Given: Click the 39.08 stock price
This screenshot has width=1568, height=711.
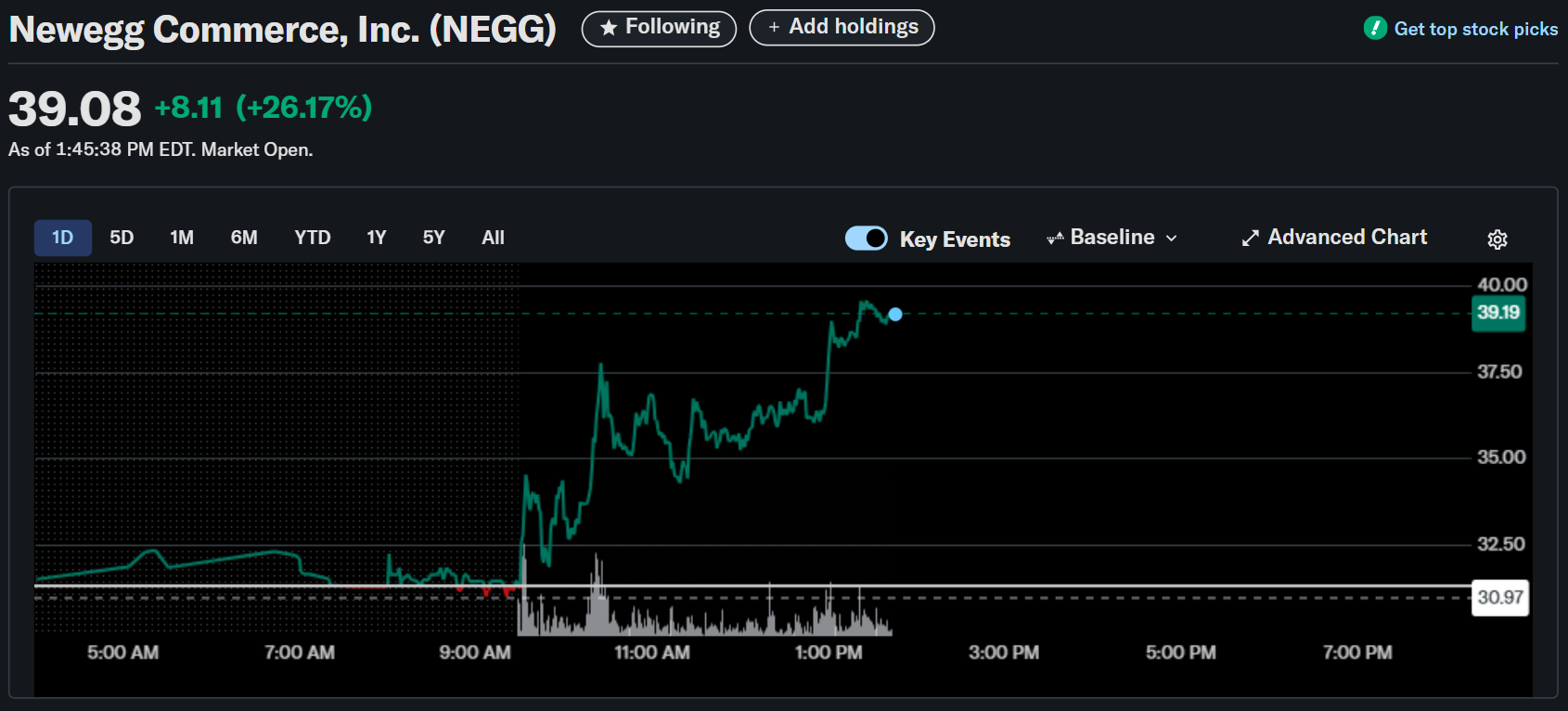Looking at the screenshot, I should coord(75,109).
